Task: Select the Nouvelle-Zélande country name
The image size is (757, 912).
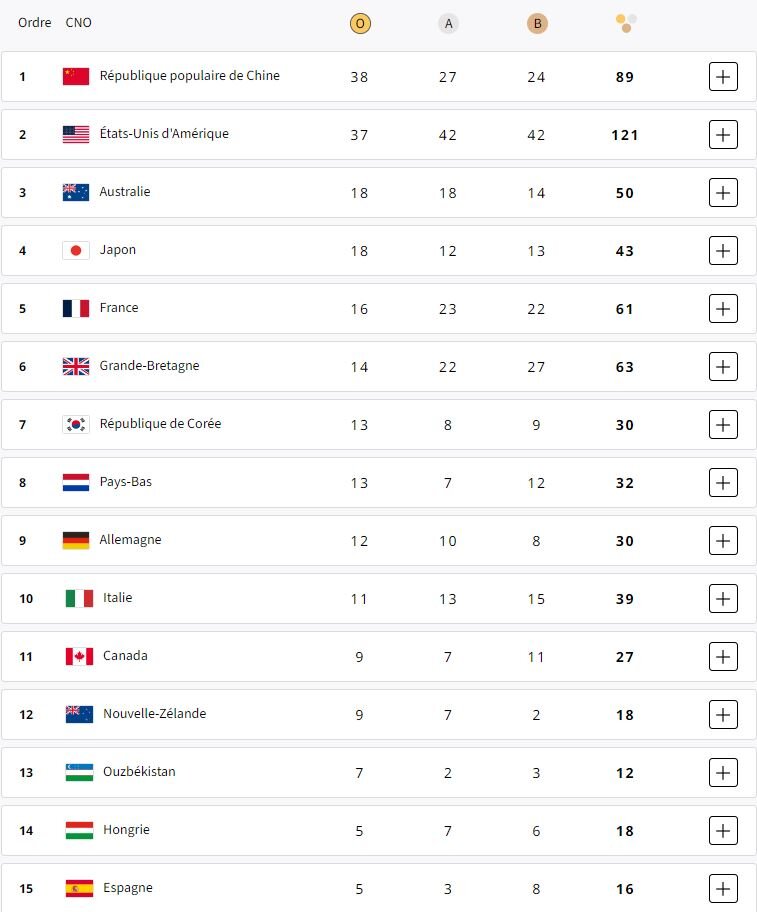Action: 155,714
